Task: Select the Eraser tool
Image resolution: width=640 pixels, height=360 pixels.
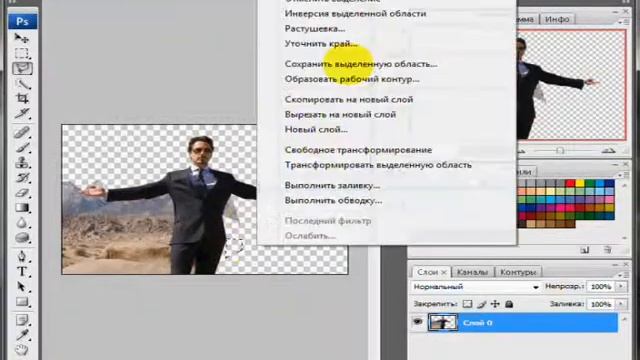Action: [x=22, y=193]
